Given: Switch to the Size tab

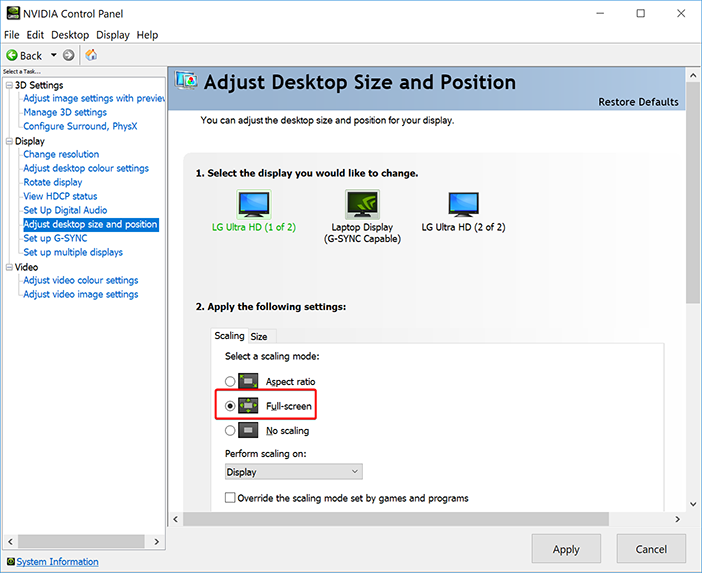Looking at the screenshot, I should click(259, 336).
